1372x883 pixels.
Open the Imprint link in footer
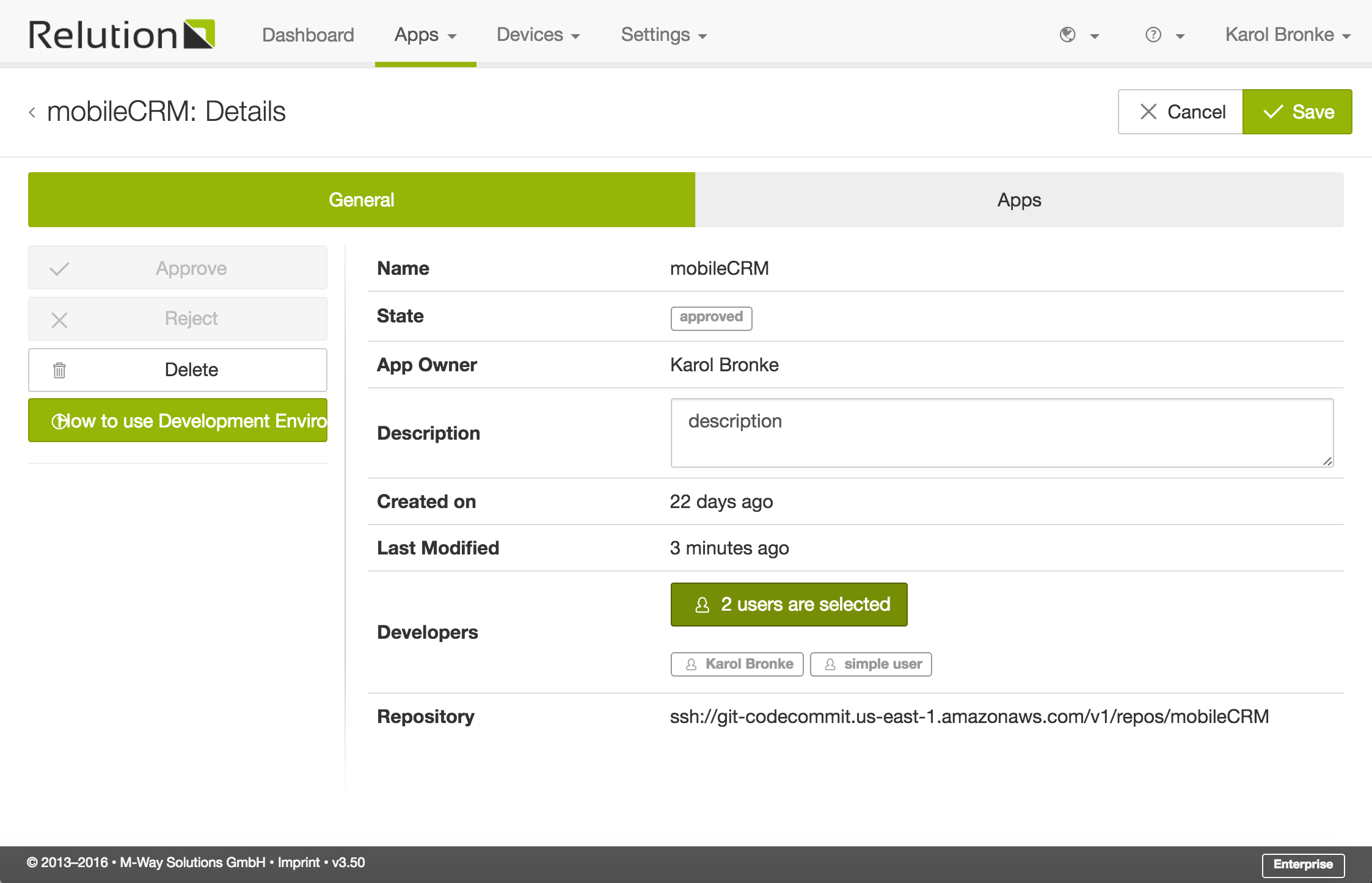click(298, 862)
